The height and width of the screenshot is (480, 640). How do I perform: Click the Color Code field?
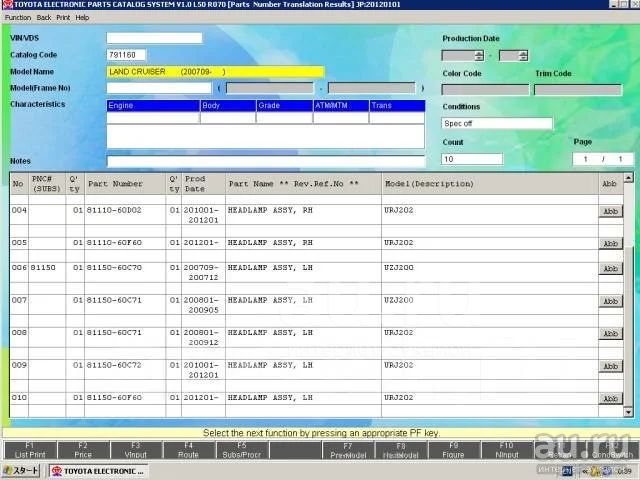click(x=485, y=89)
